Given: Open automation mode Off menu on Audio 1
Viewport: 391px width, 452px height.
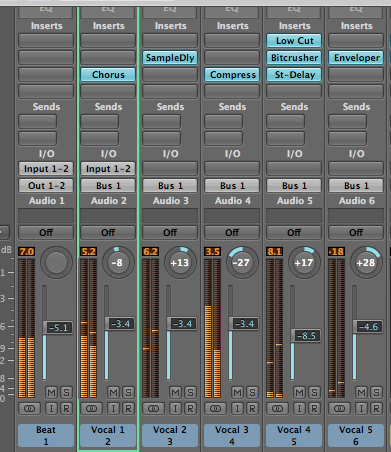Looking at the screenshot, I should pyautogui.click(x=46, y=232).
